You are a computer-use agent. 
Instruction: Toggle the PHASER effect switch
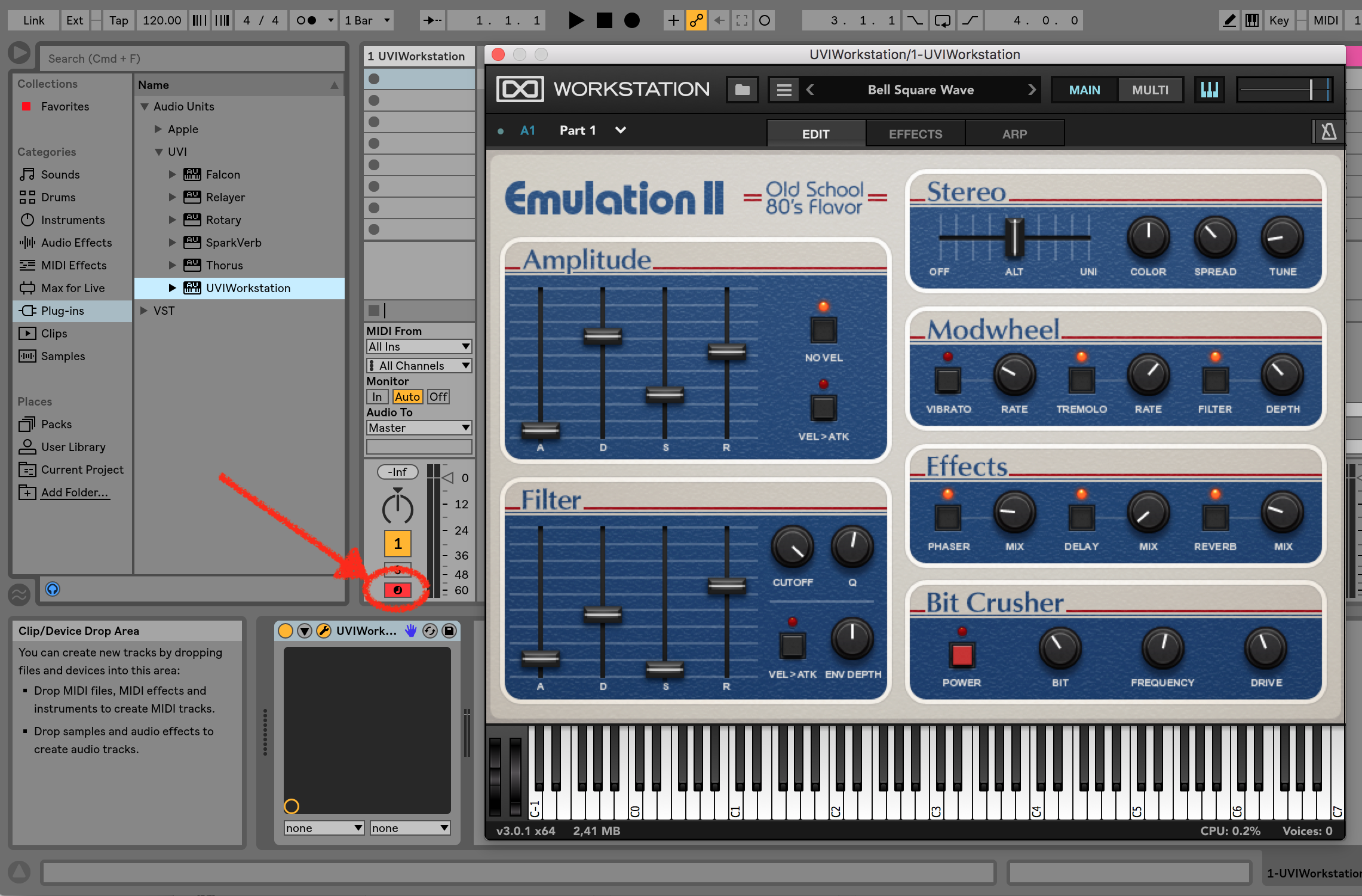[x=948, y=517]
